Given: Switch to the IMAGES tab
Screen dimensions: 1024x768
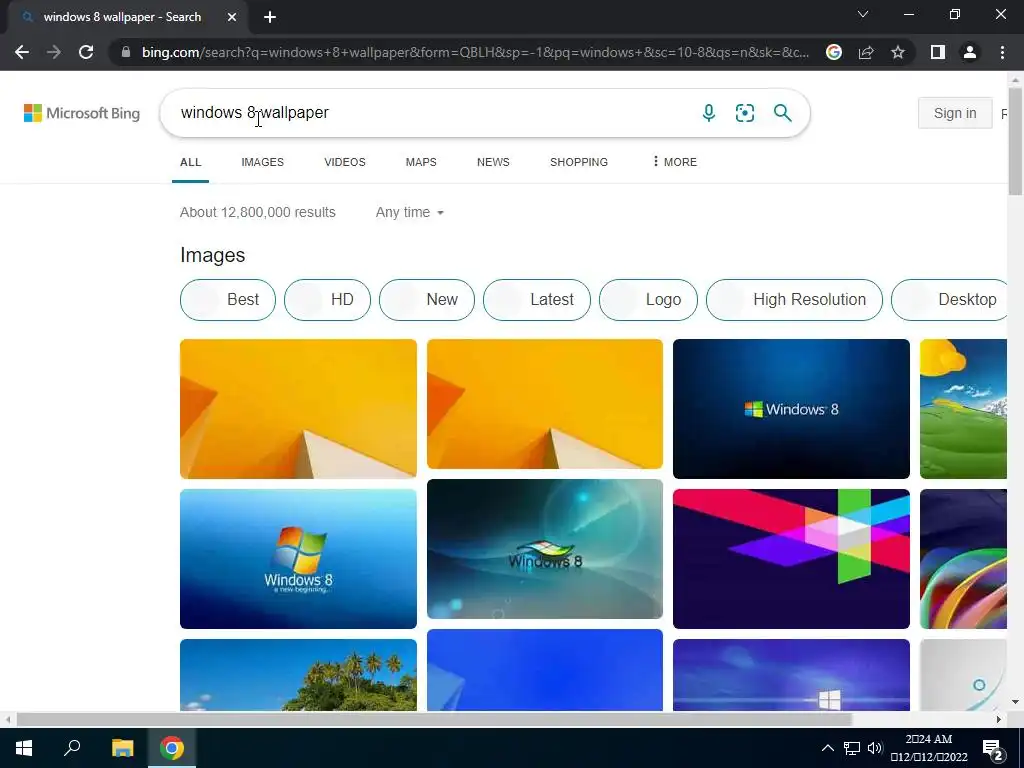Looking at the screenshot, I should 263,162.
